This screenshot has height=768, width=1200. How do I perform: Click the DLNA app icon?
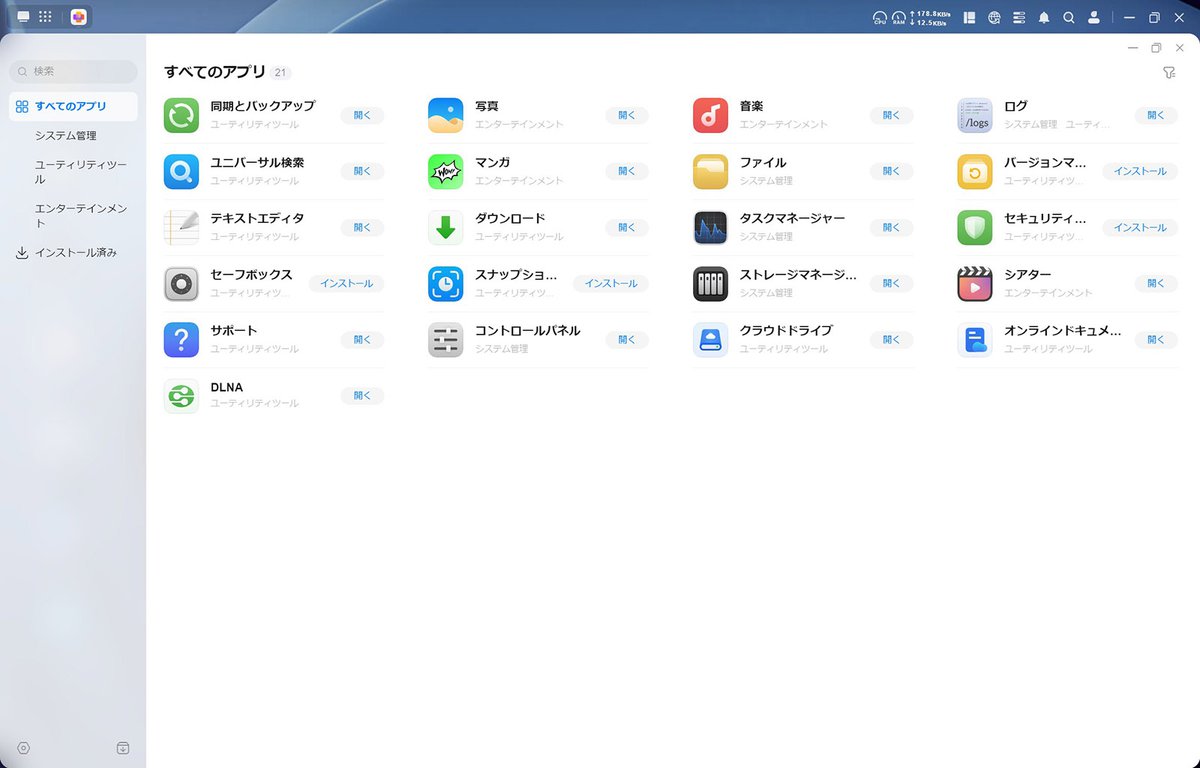(181, 396)
